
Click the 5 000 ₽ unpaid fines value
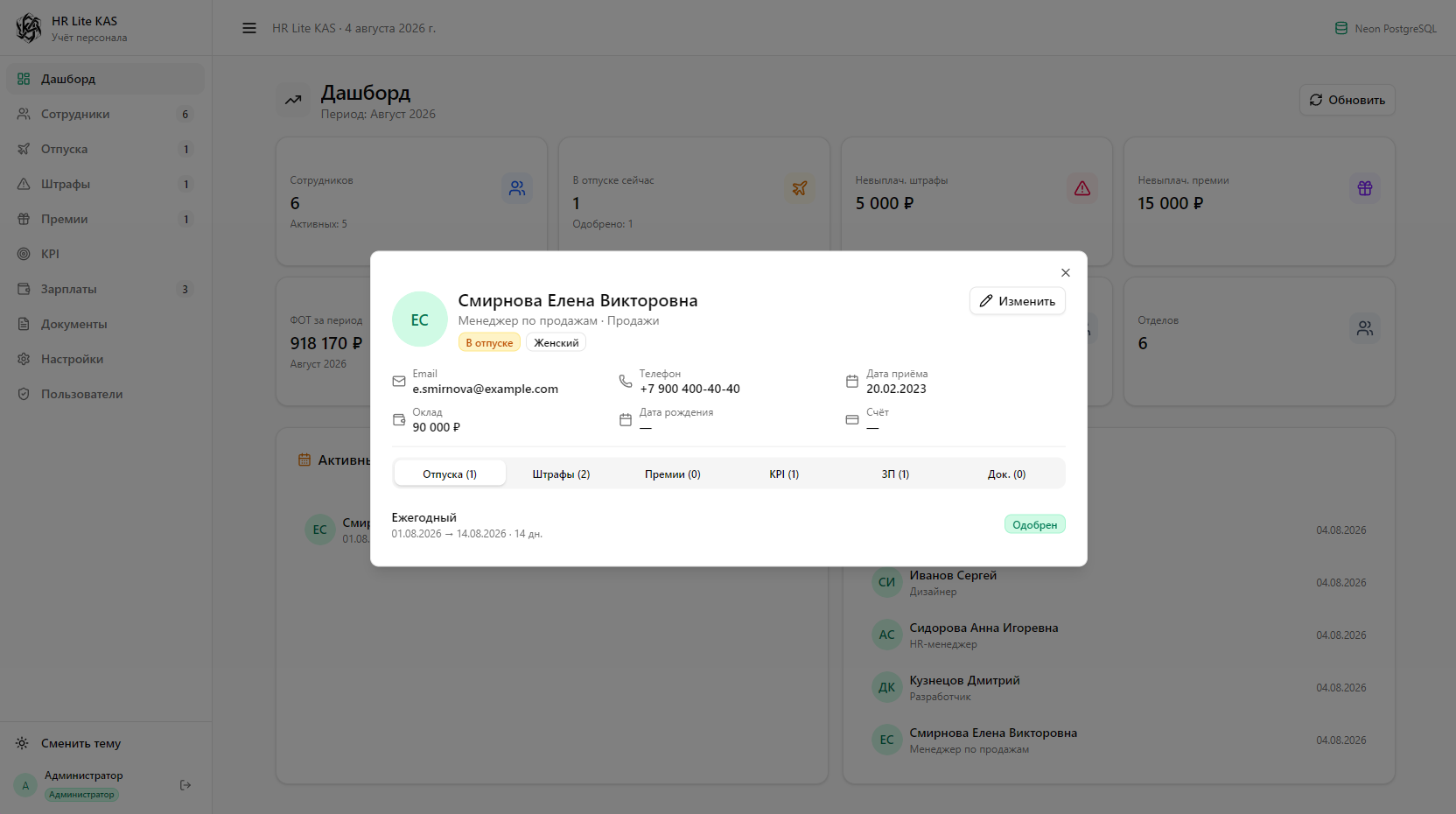pyautogui.click(x=885, y=203)
